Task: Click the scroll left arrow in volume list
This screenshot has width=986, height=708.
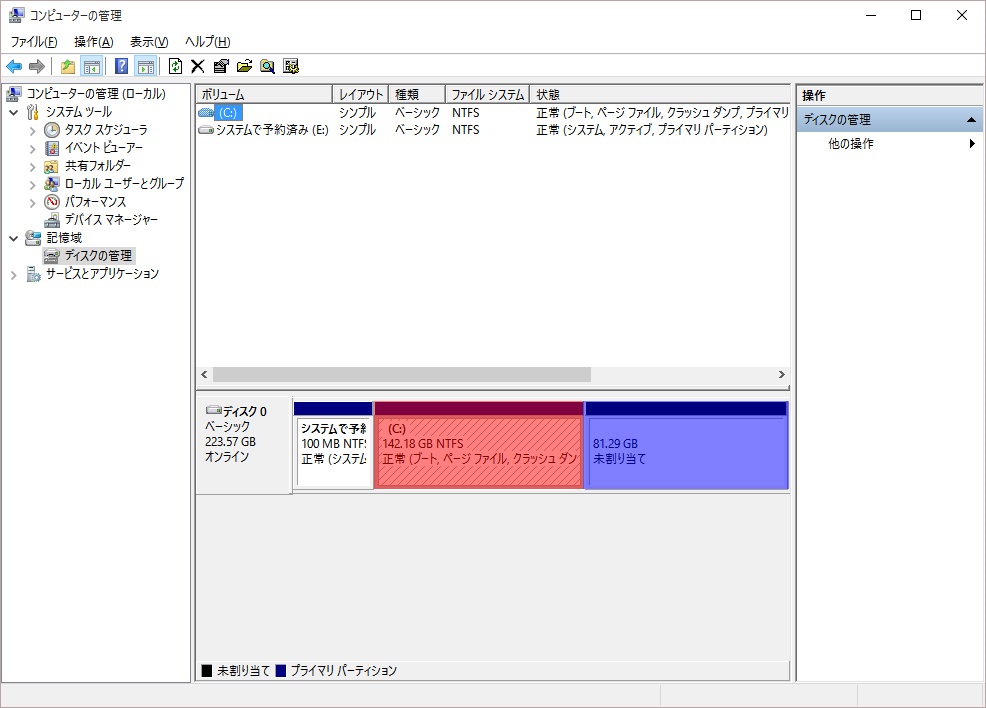Action: tap(204, 375)
